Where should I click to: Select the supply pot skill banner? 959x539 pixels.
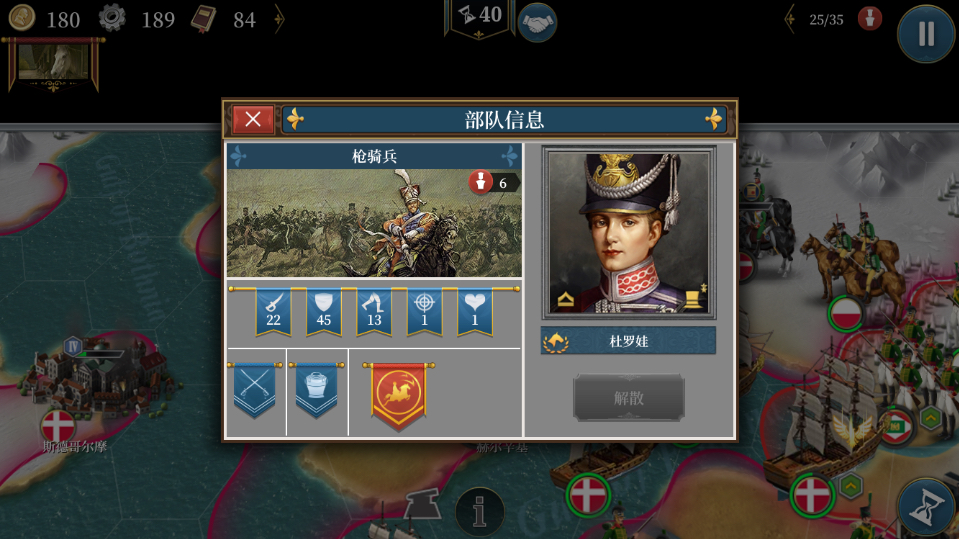tap(316, 390)
